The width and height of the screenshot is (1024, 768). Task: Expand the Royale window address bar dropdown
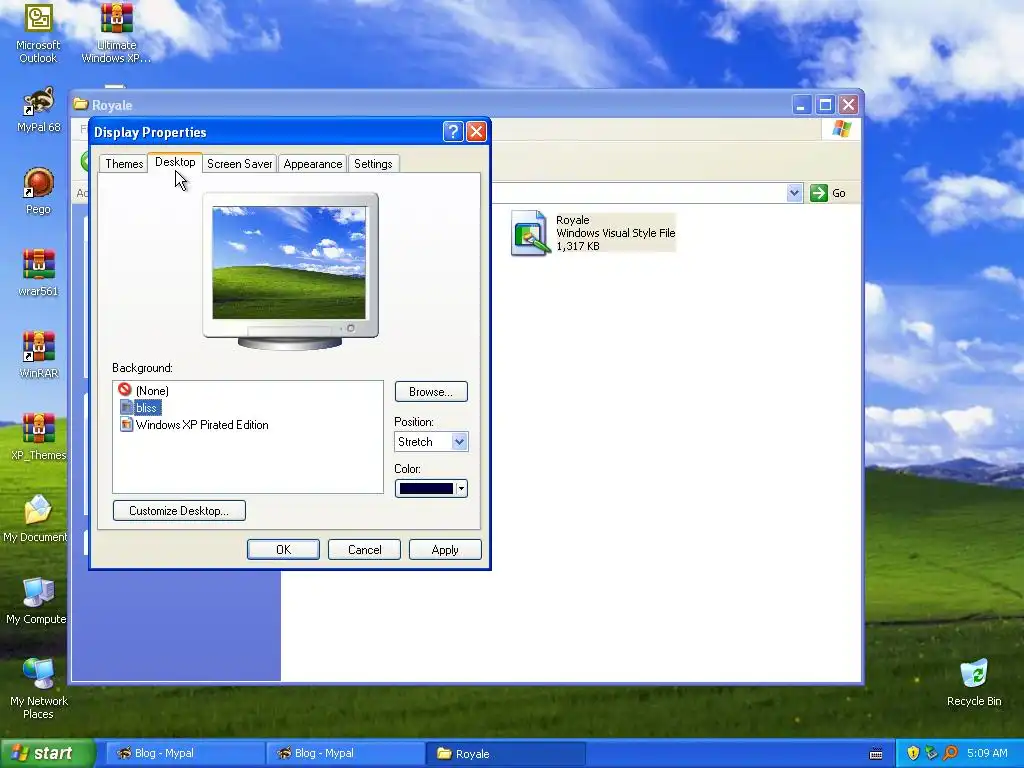[x=794, y=193]
